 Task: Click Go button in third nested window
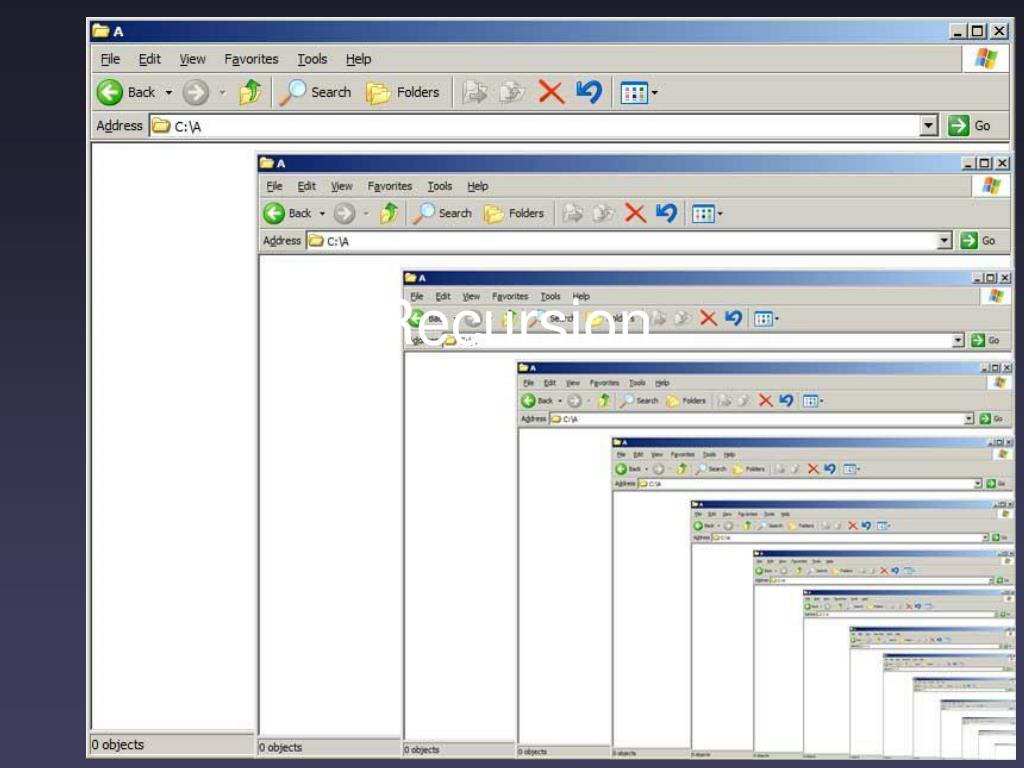point(985,340)
